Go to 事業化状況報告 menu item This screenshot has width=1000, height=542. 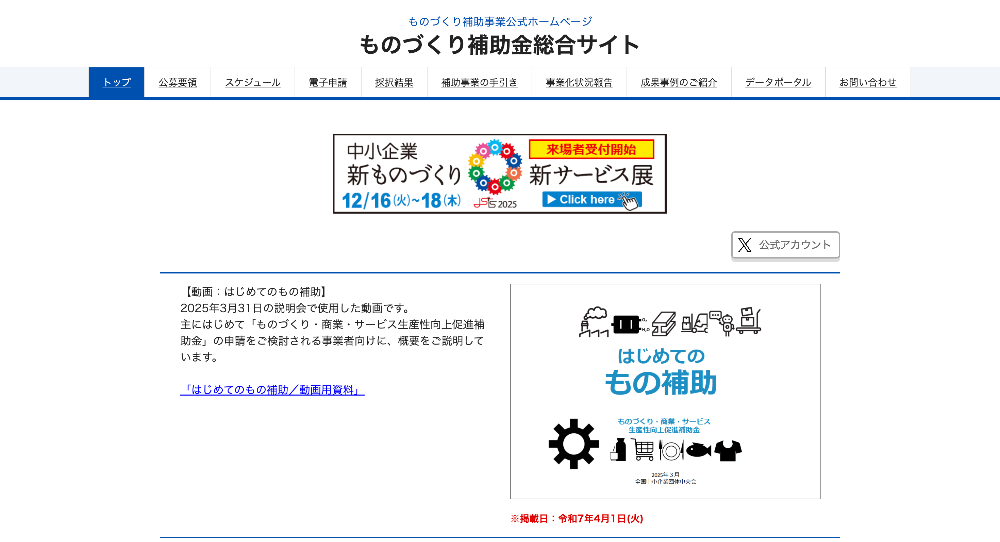pos(579,82)
